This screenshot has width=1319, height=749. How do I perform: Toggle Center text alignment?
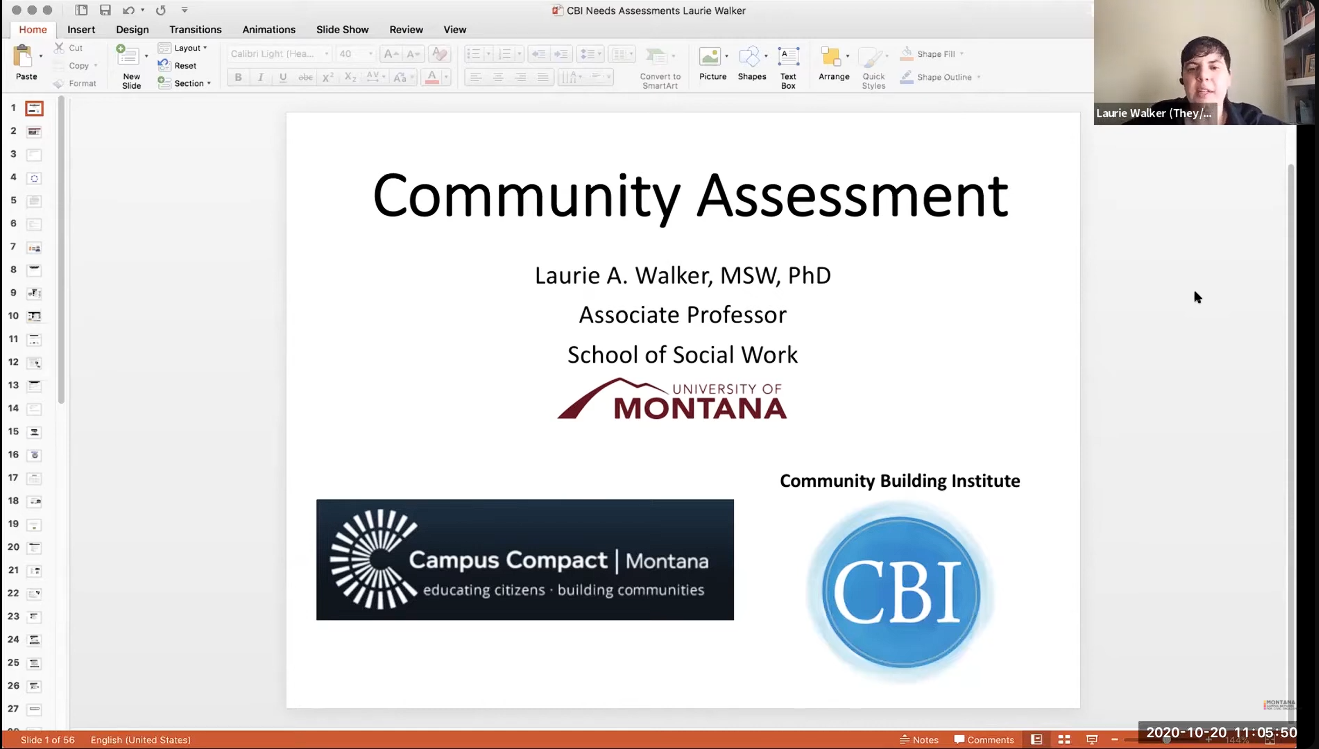(498, 77)
